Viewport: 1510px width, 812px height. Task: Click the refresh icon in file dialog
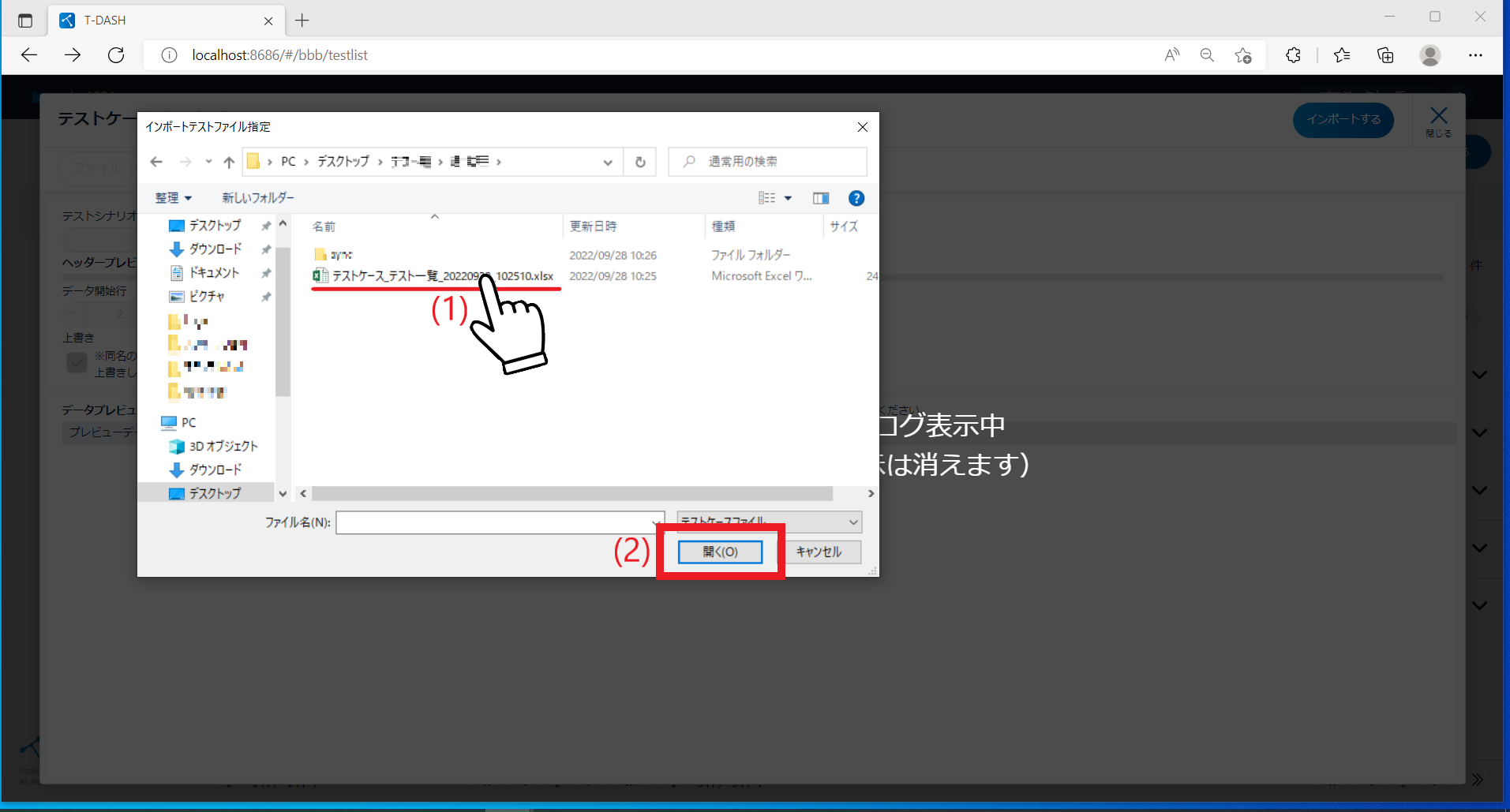[x=640, y=162]
